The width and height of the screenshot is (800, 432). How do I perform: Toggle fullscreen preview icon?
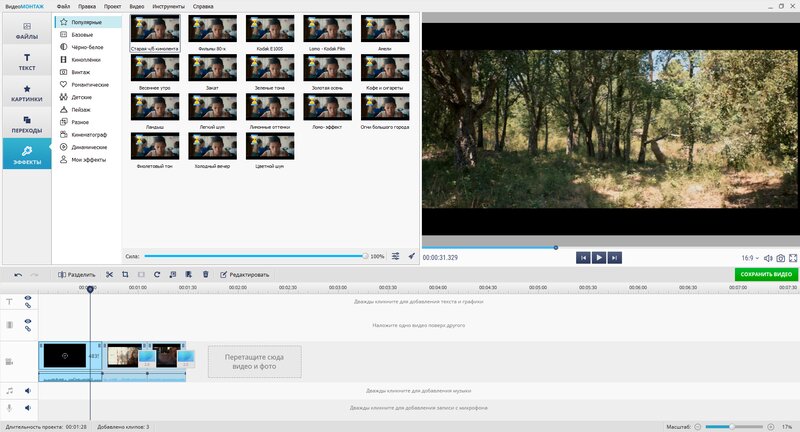tap(793, 258)
